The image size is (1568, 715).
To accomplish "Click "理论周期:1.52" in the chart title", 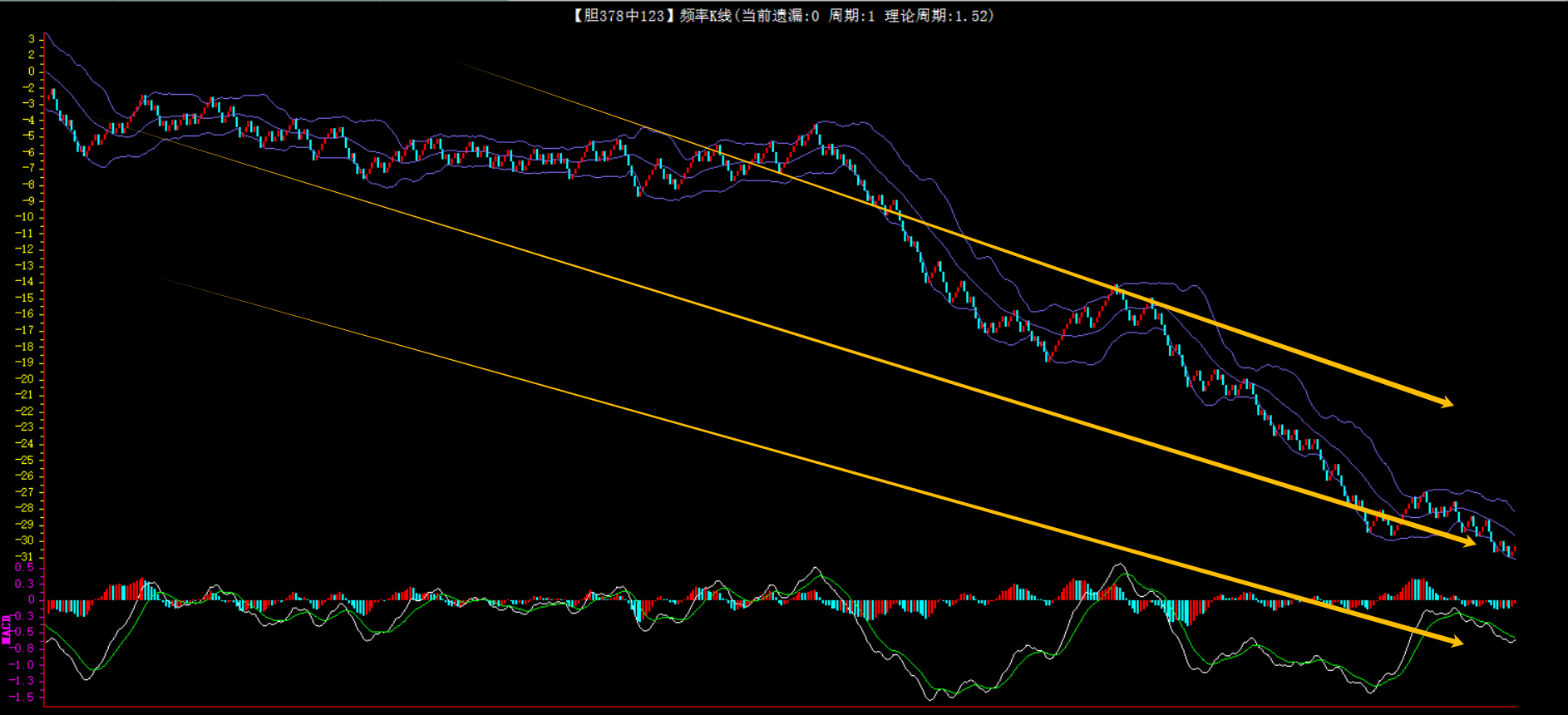I will pos(936,16).
